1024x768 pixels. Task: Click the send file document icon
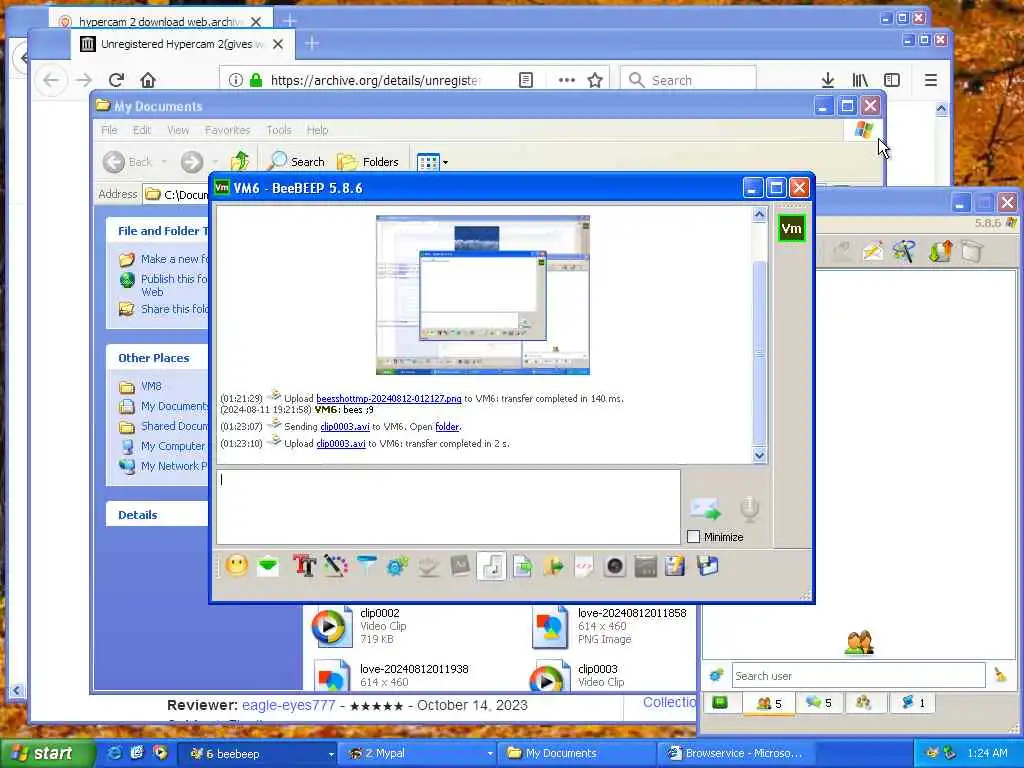coord(522,566)
